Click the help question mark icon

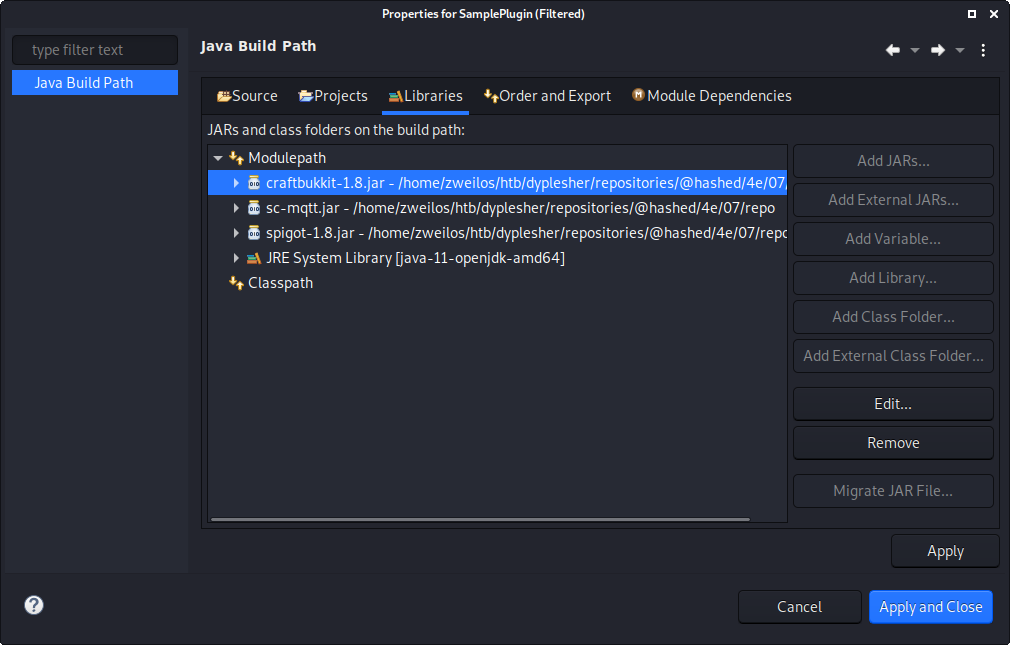click(x=34, y=605)
